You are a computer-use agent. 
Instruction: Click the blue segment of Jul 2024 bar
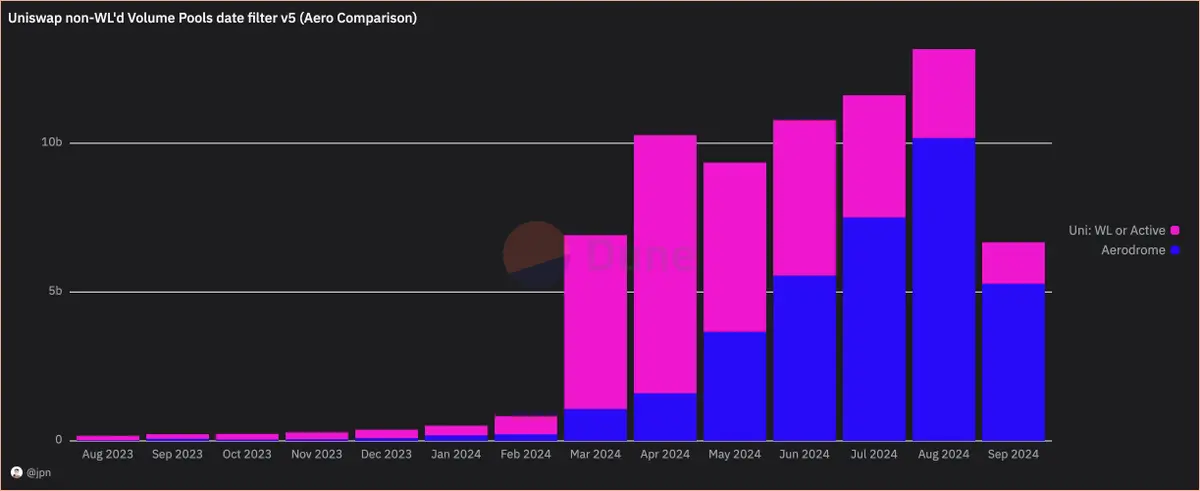pos(874,329)
